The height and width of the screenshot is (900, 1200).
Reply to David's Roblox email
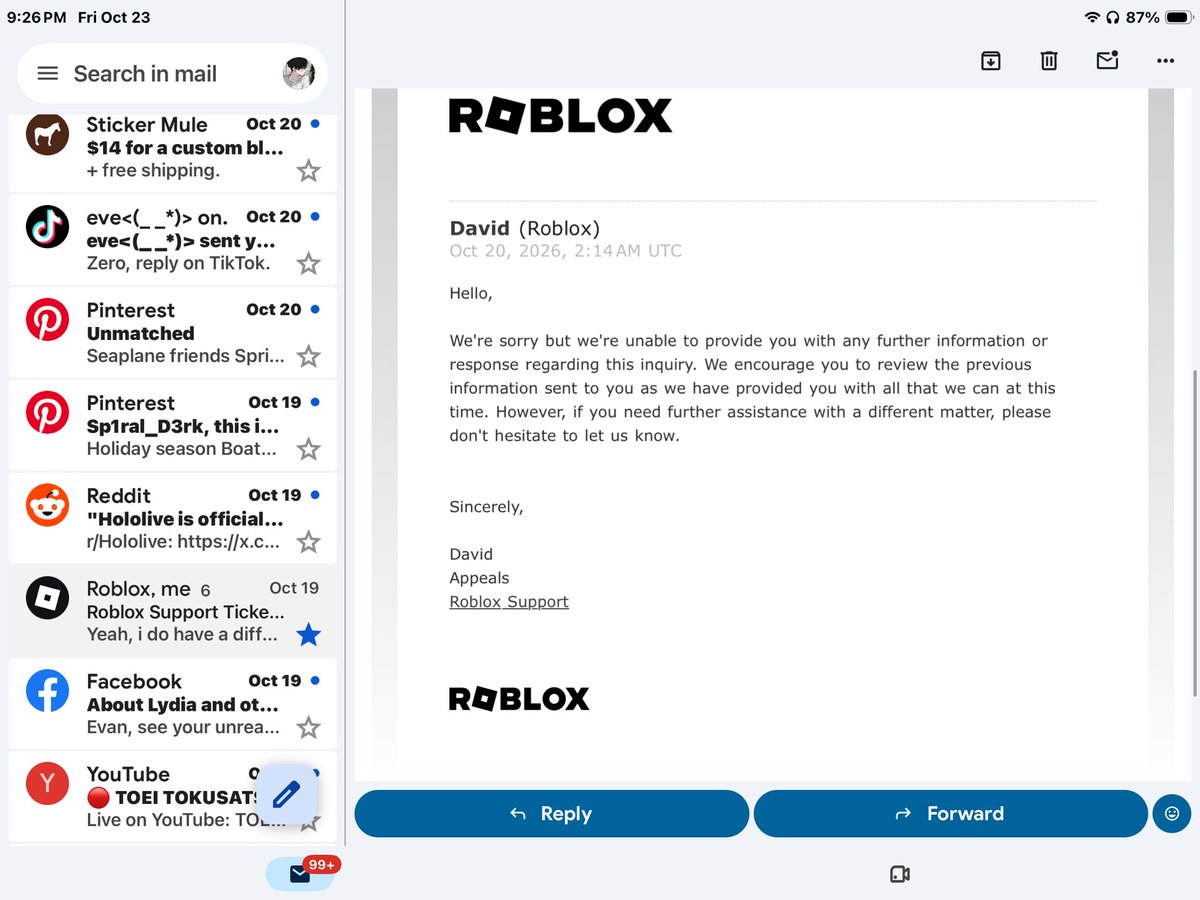tap(552, 813)
